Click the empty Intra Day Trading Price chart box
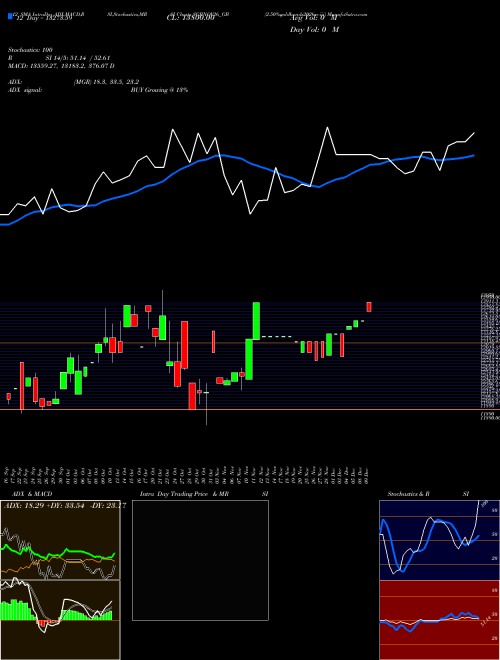This screenshot has width=500, height=660. tap(200, 560)
